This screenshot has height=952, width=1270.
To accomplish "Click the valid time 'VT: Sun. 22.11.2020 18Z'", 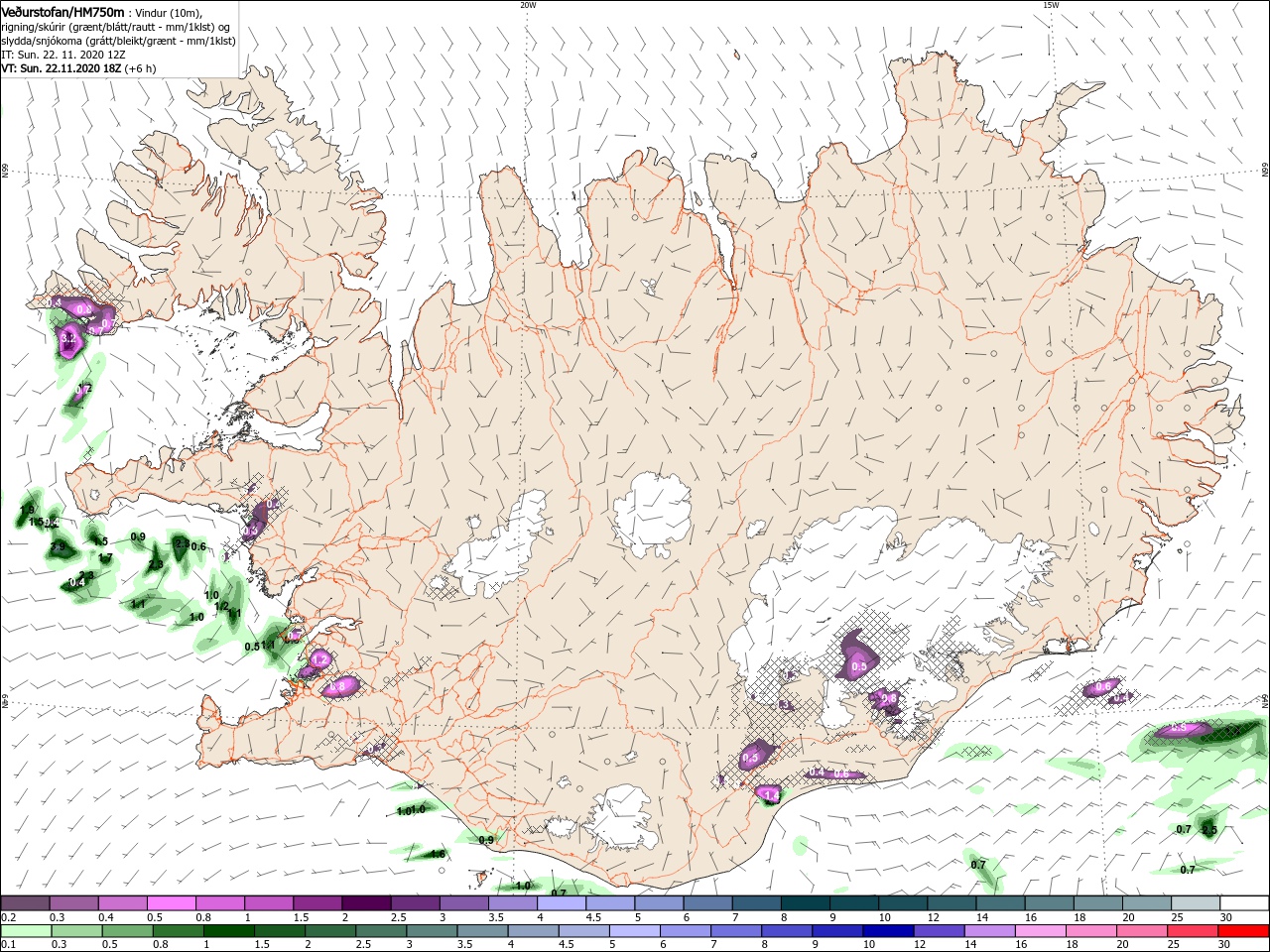I will click(61, 68).
